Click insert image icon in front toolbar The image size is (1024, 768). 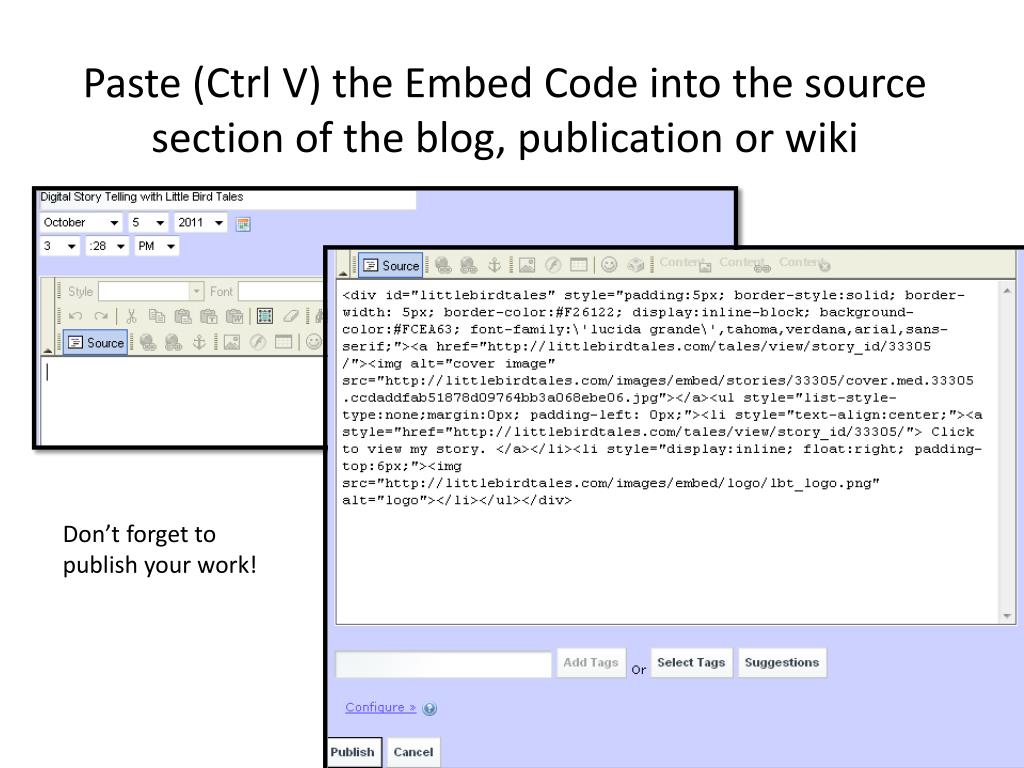527,264
